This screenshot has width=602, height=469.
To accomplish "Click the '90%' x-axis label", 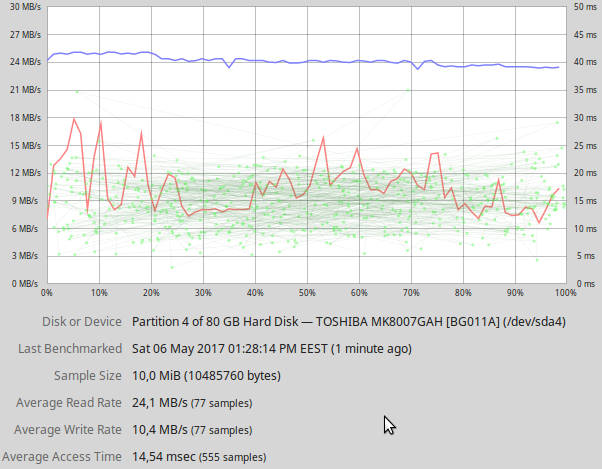I will 515,293.
